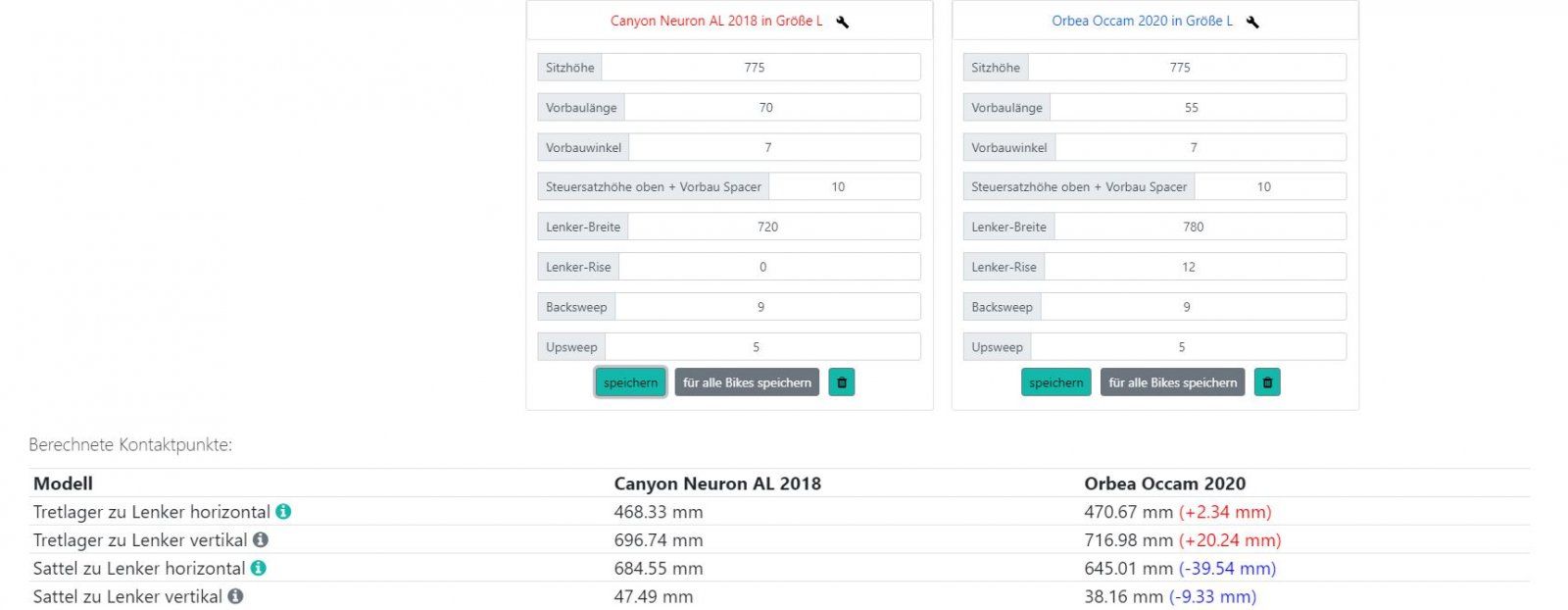Edit Orbea Vorbaulänge field showing 55
The width and height of the screenshot is (1568, 610).
[x=1197, y=108]
